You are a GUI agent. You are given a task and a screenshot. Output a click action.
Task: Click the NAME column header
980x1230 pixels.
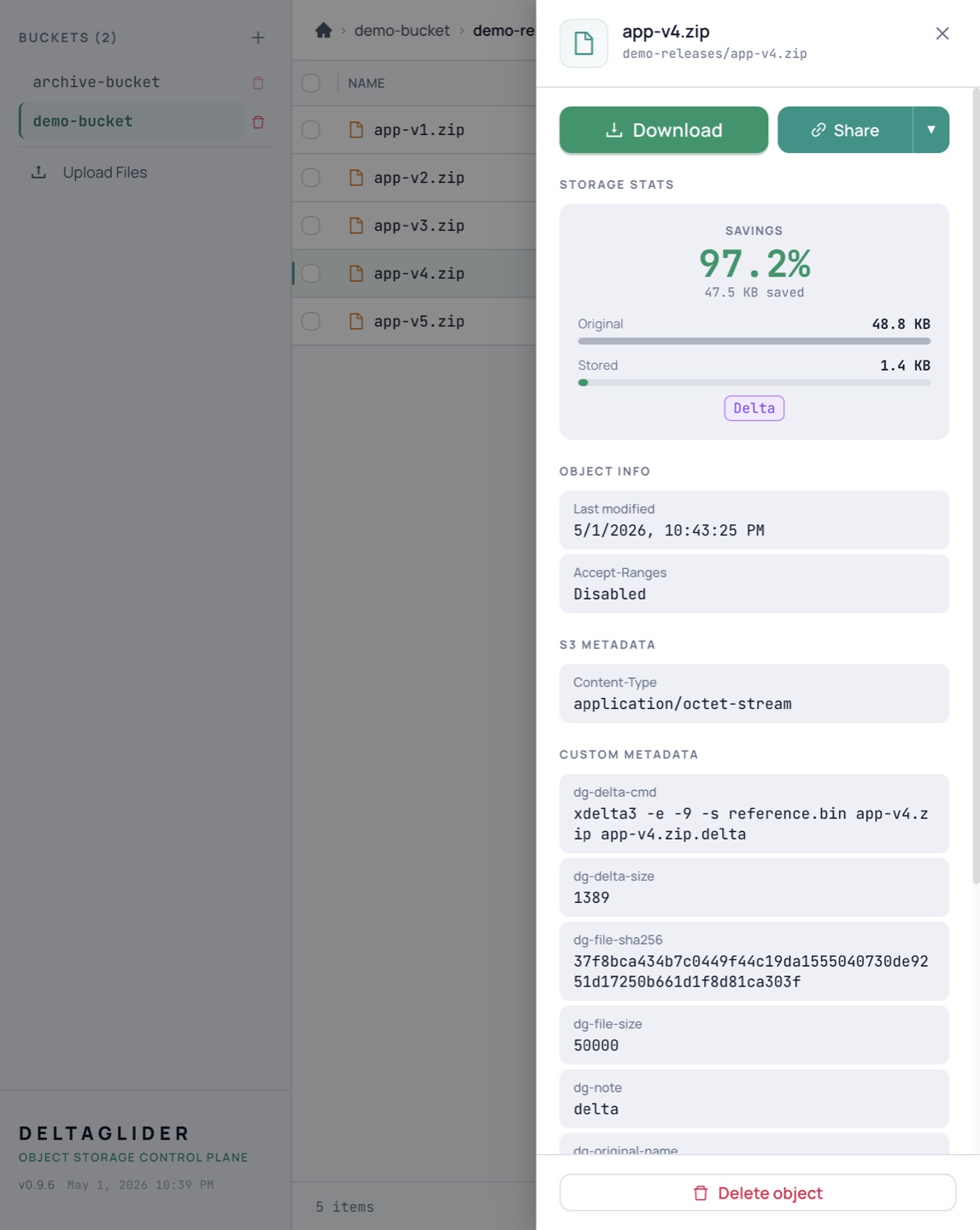(x=367, y=83)
